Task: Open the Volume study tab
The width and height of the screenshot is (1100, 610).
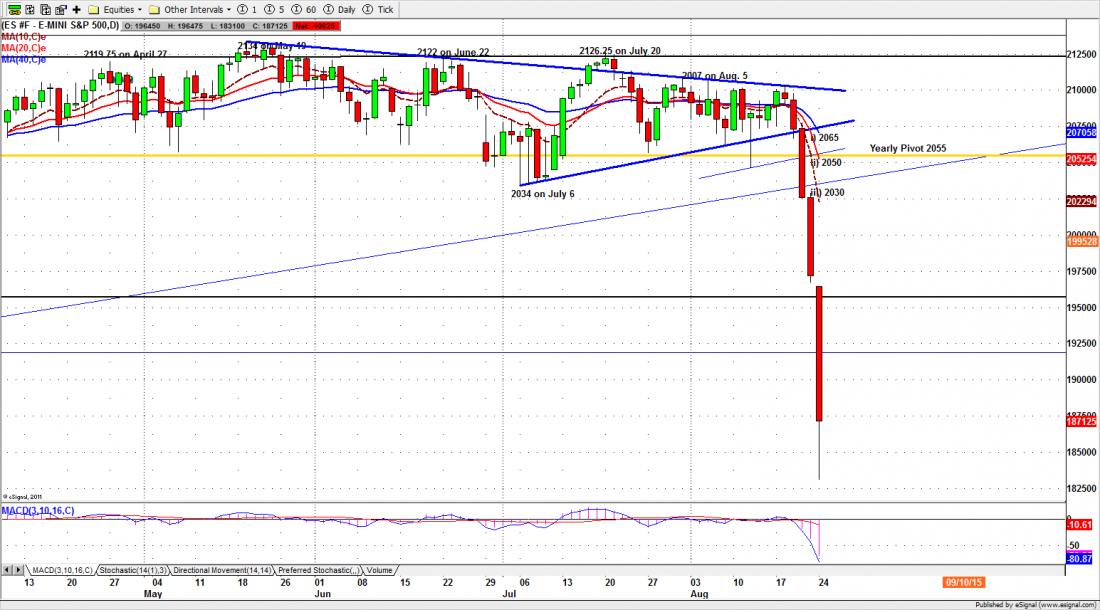Action: [378, 570]
